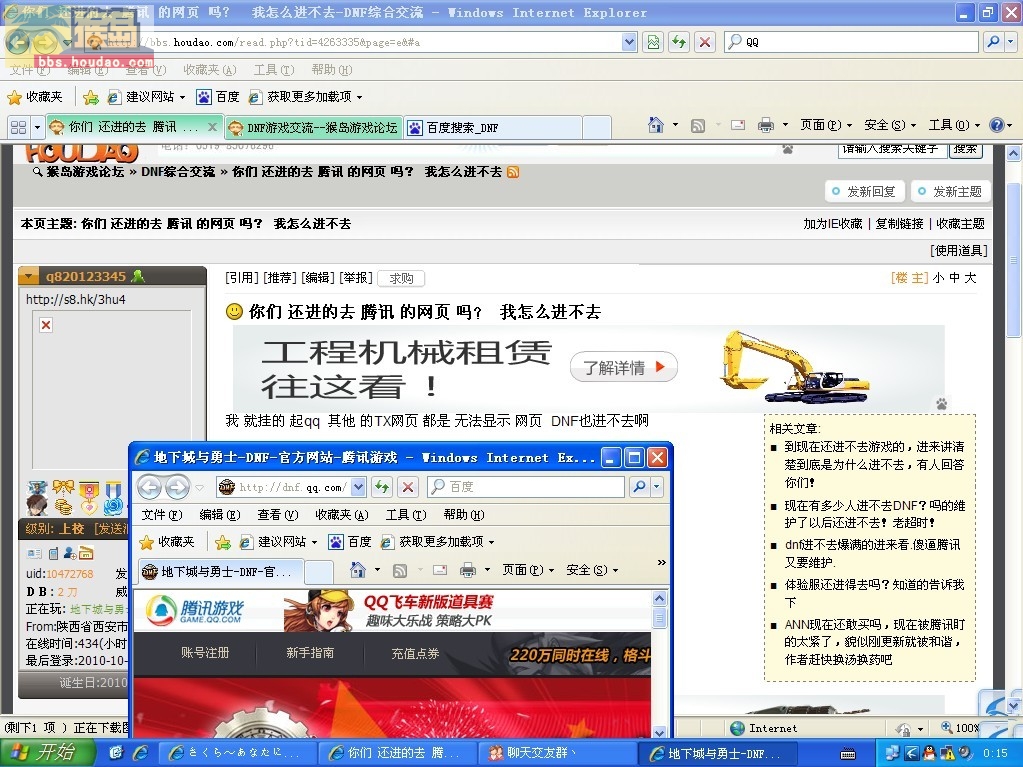Click Home icon in main IE command bar
The image size is (1023, 767).
tap(656, 125)
